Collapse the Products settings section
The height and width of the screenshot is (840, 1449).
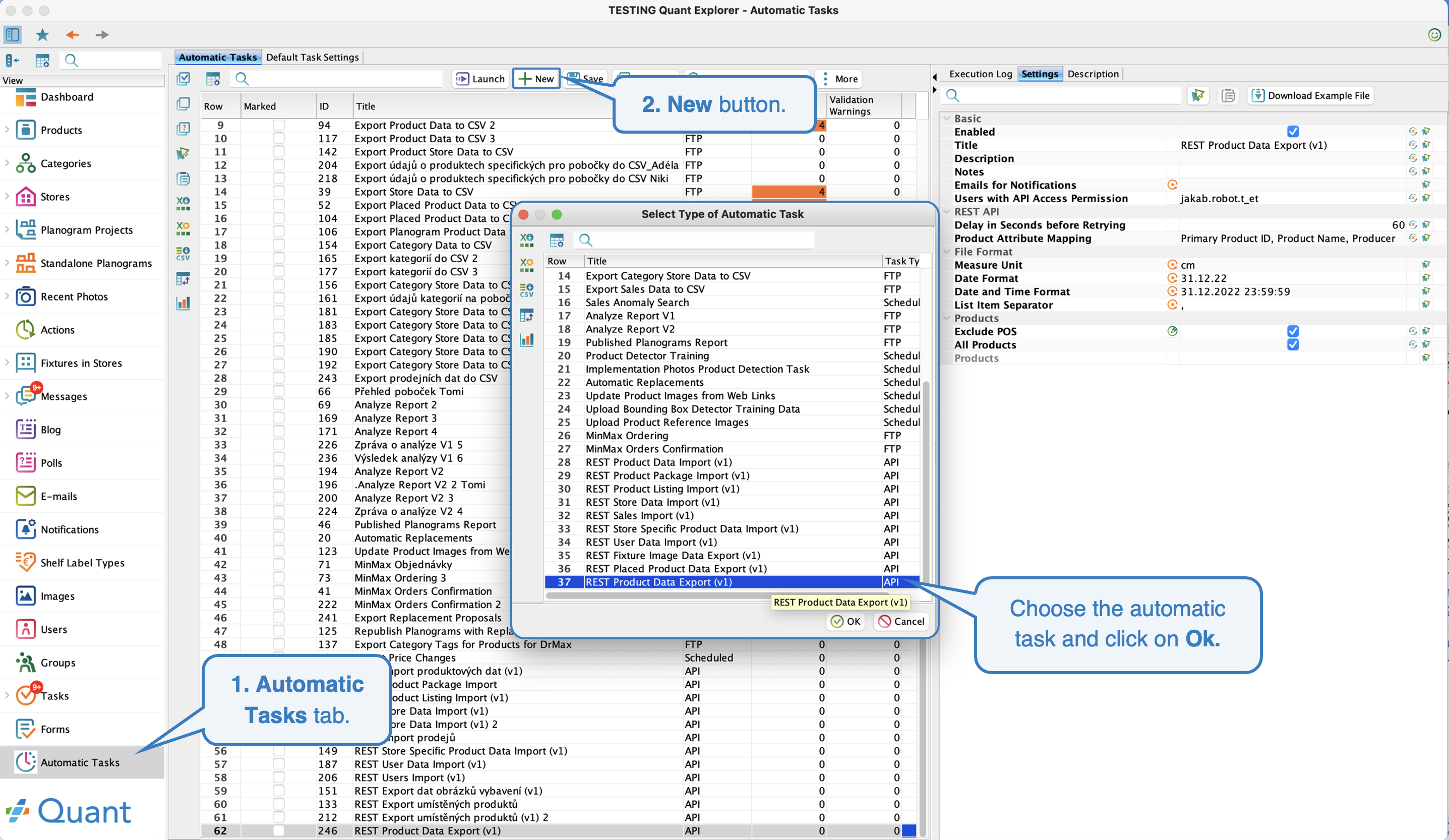946,318
